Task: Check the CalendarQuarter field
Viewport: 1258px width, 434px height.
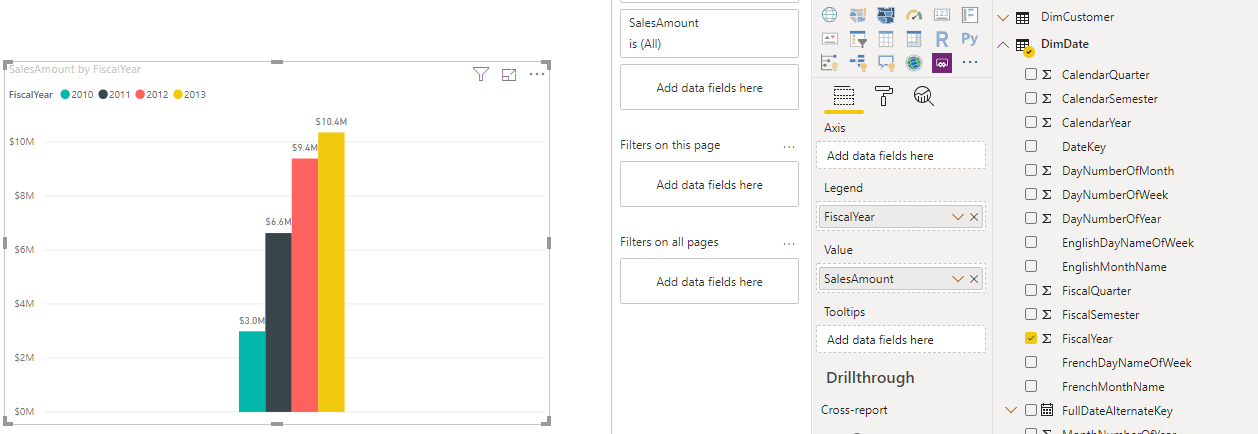Action: [x=1031, y=75]
